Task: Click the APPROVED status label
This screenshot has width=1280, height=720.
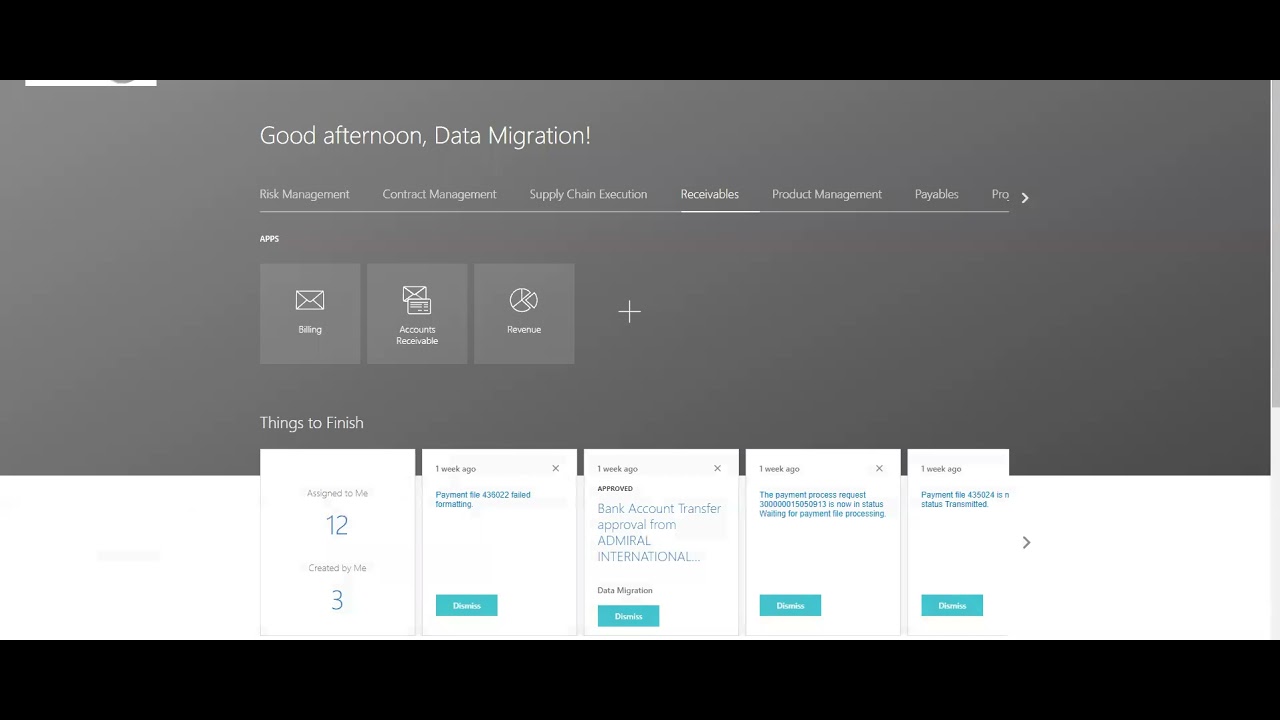Action: pos(615,489)
